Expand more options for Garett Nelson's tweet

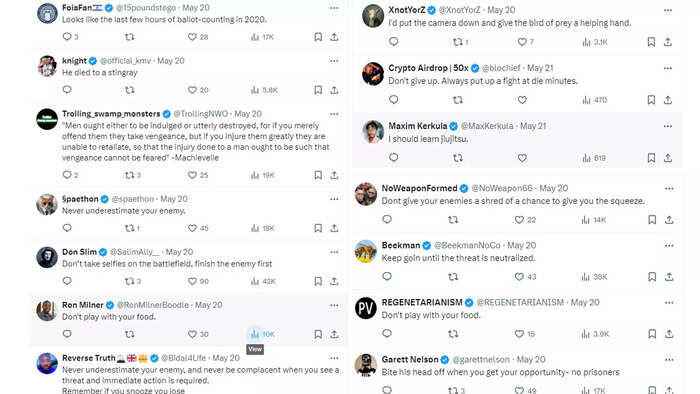pos(669,360)
